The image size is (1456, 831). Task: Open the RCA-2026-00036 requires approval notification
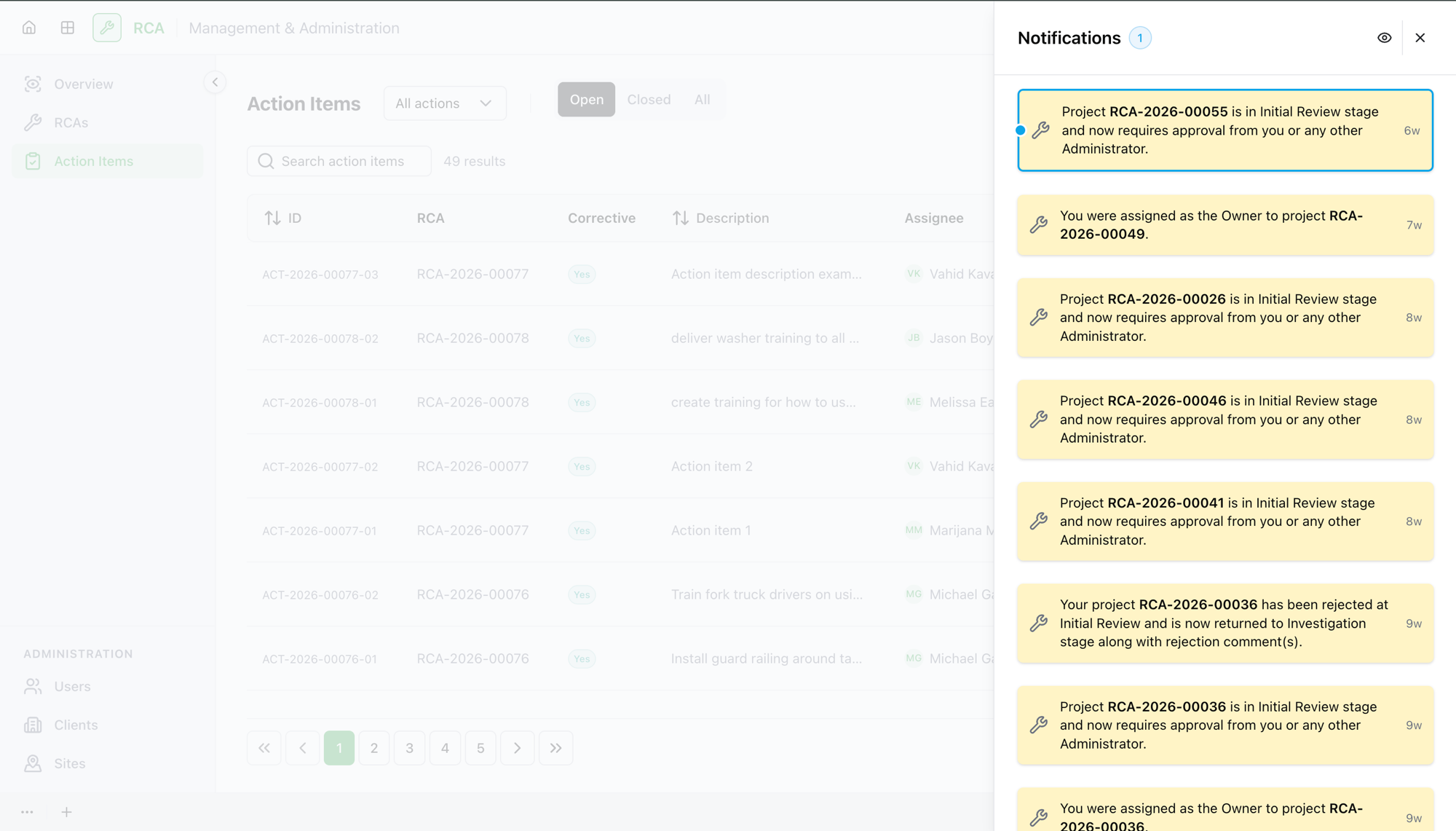[1225, 725]
